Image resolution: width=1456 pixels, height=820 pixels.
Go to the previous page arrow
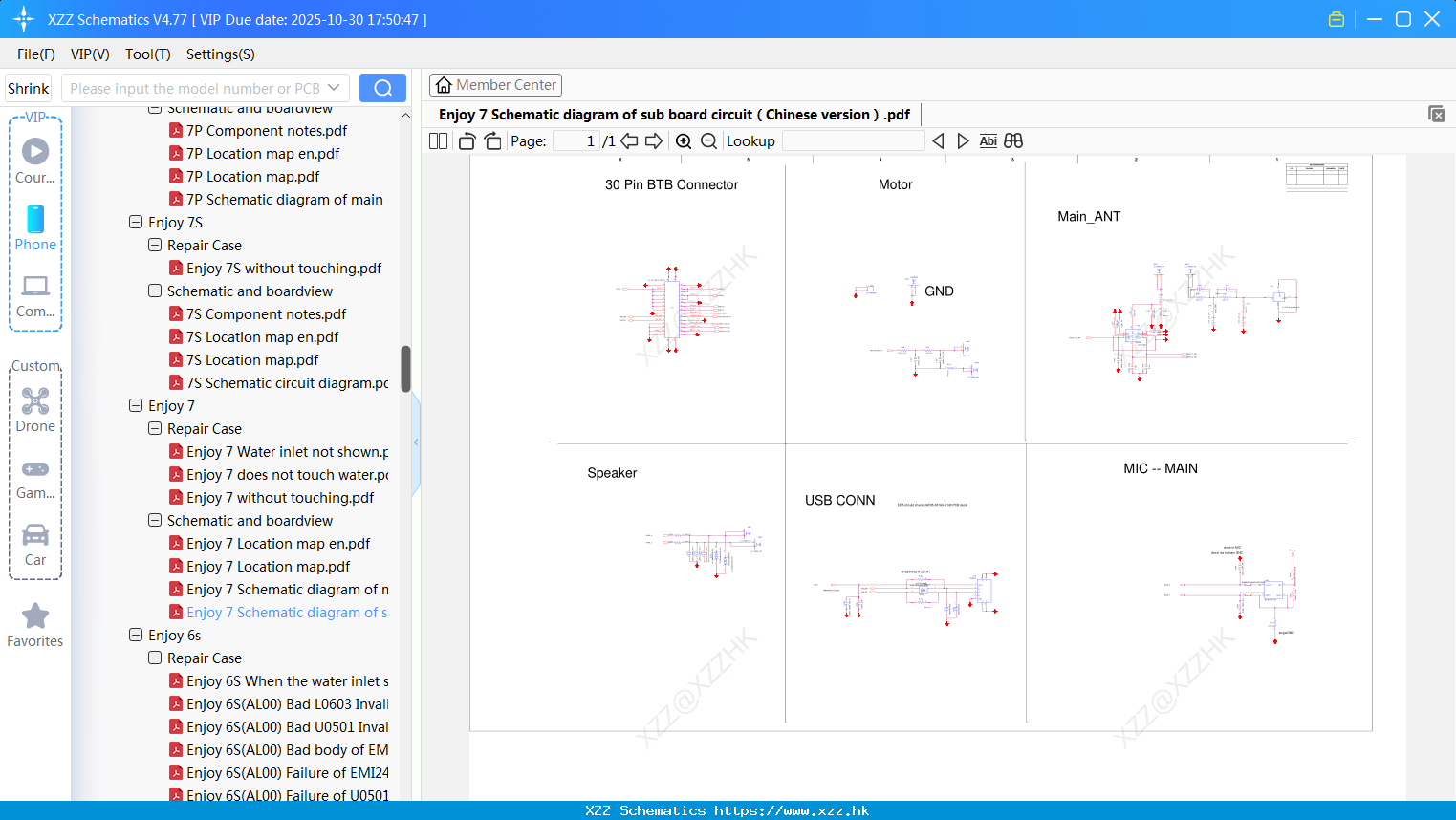629,141
